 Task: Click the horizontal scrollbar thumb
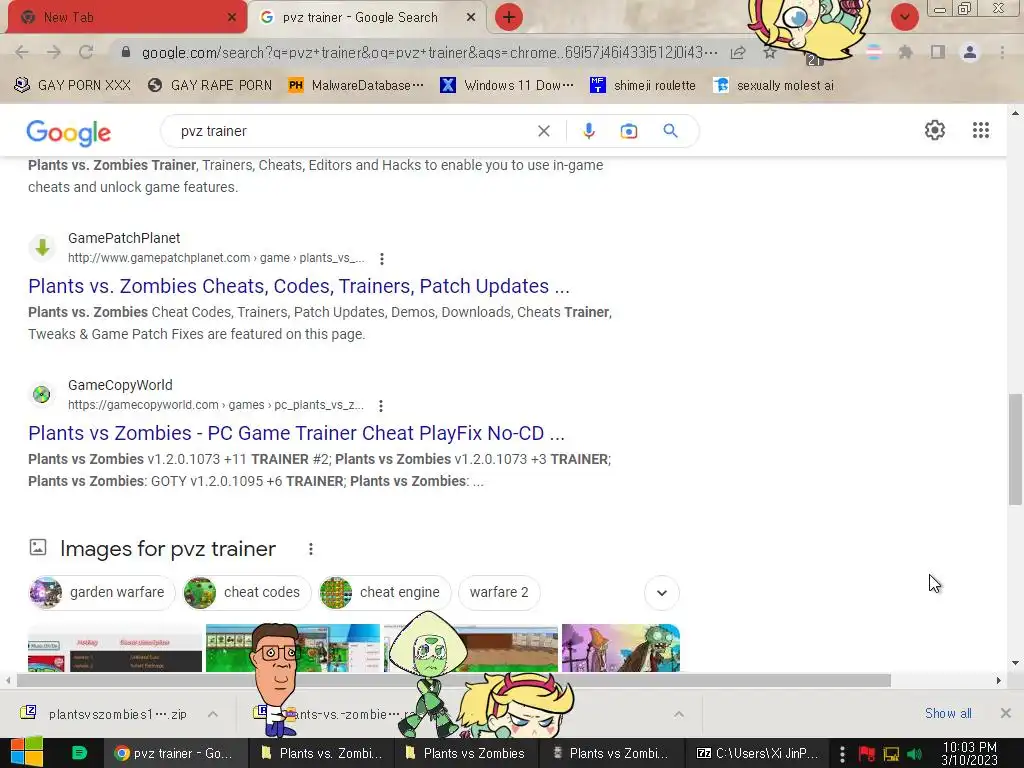pyautogui.click(x=454, y=680)
